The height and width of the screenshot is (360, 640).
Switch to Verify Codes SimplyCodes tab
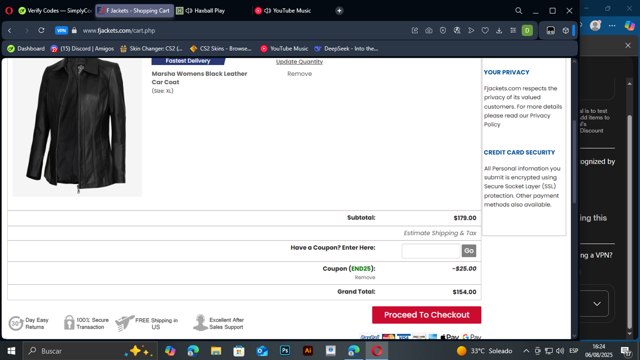pyautogui.click(x=55, y=11)
